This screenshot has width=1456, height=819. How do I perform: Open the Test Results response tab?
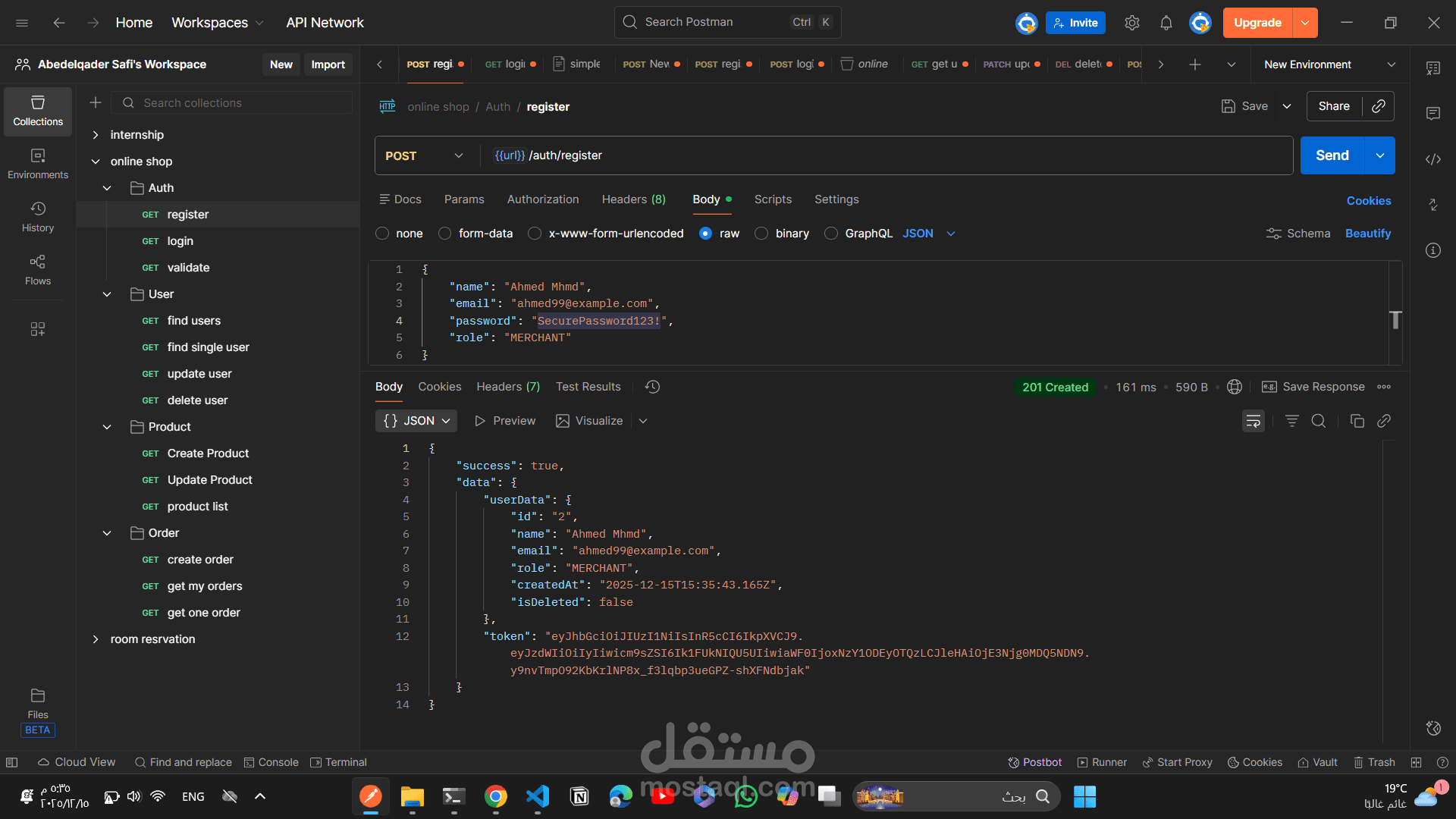[588, 387]
